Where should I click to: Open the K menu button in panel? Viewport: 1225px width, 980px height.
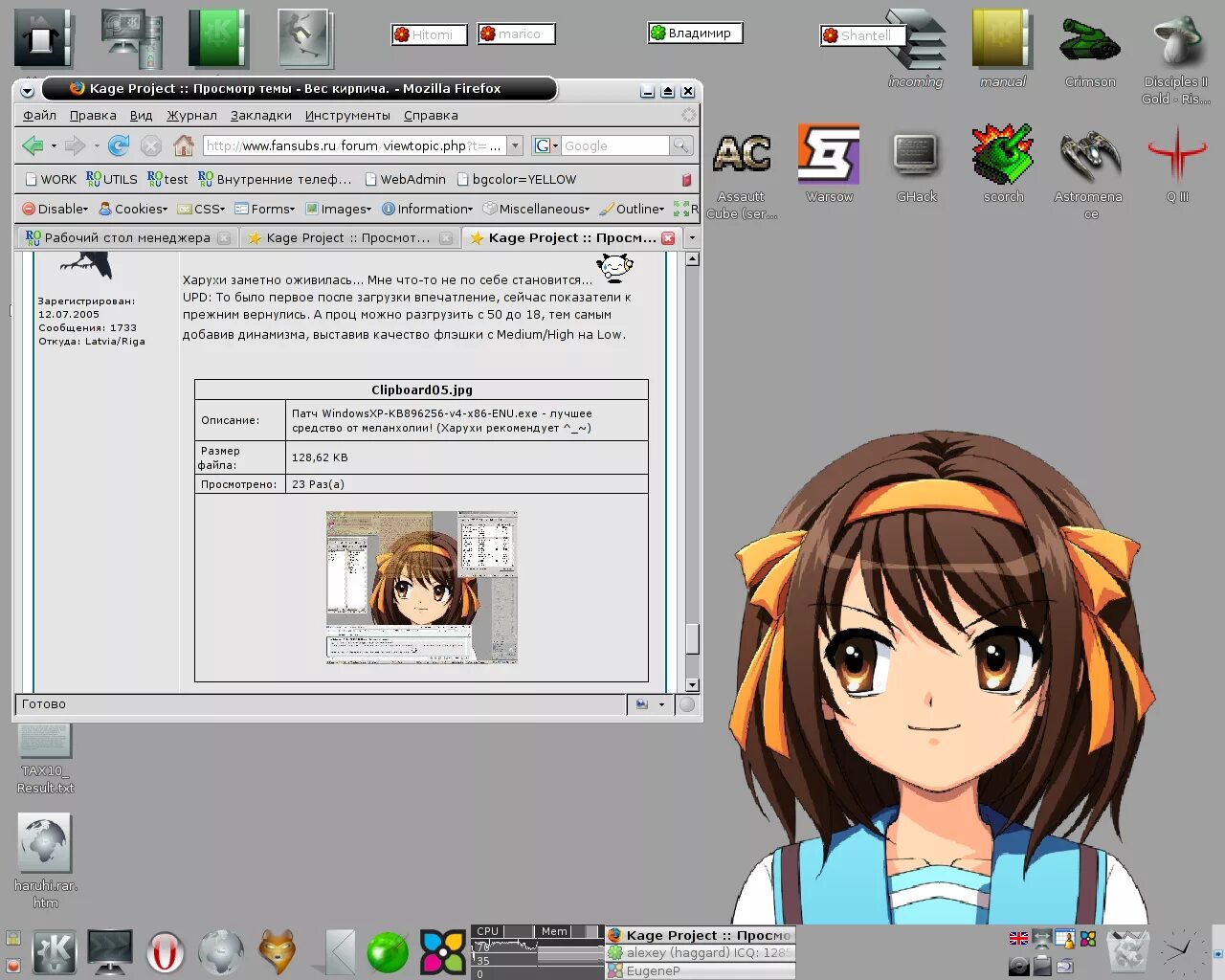click(54, 952)
